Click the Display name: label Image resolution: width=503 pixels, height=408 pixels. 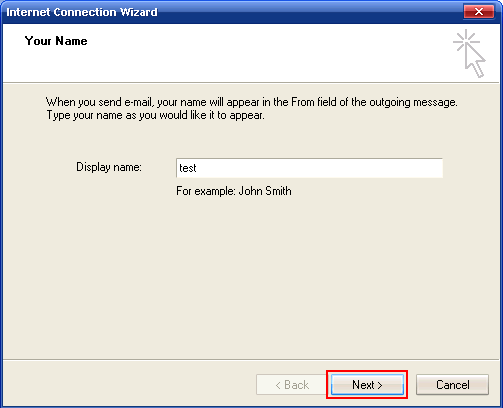pyautogui.click(x=109, y=167)
